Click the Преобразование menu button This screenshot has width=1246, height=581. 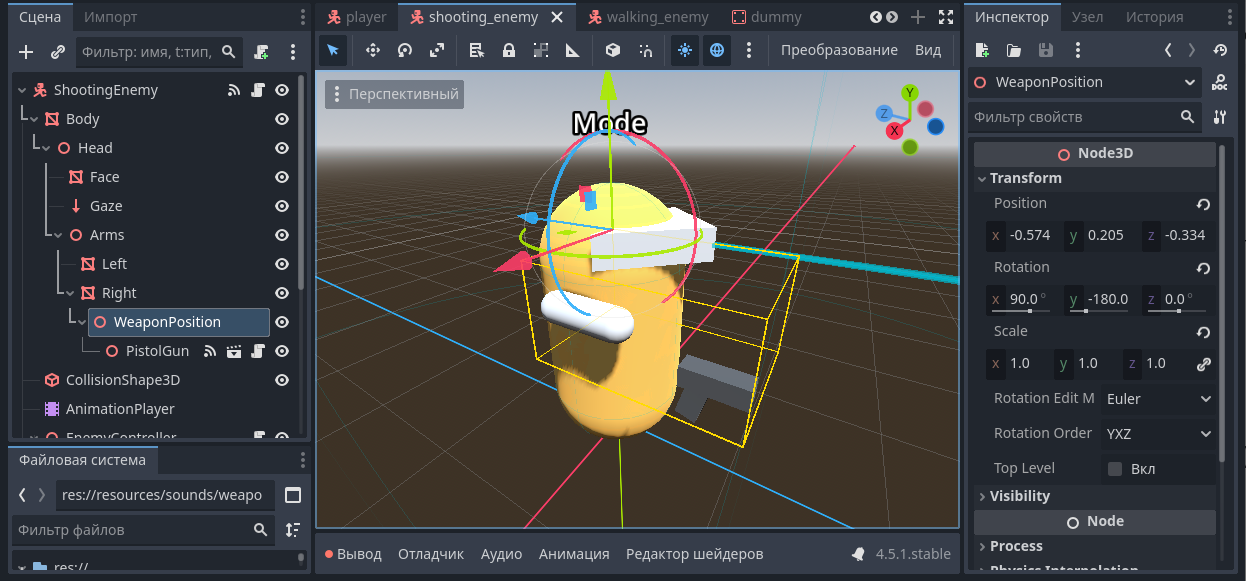pyautogui.click(x=838, y=50)
